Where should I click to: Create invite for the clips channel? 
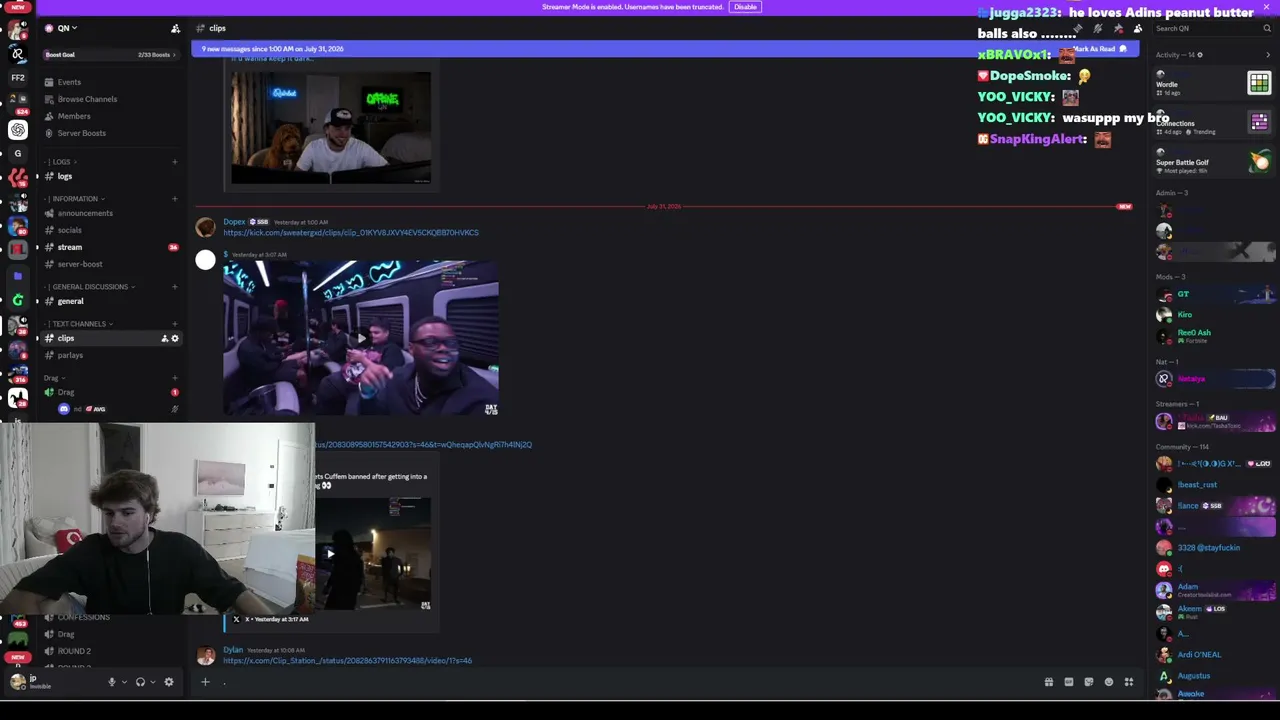(x=165, y=338)
